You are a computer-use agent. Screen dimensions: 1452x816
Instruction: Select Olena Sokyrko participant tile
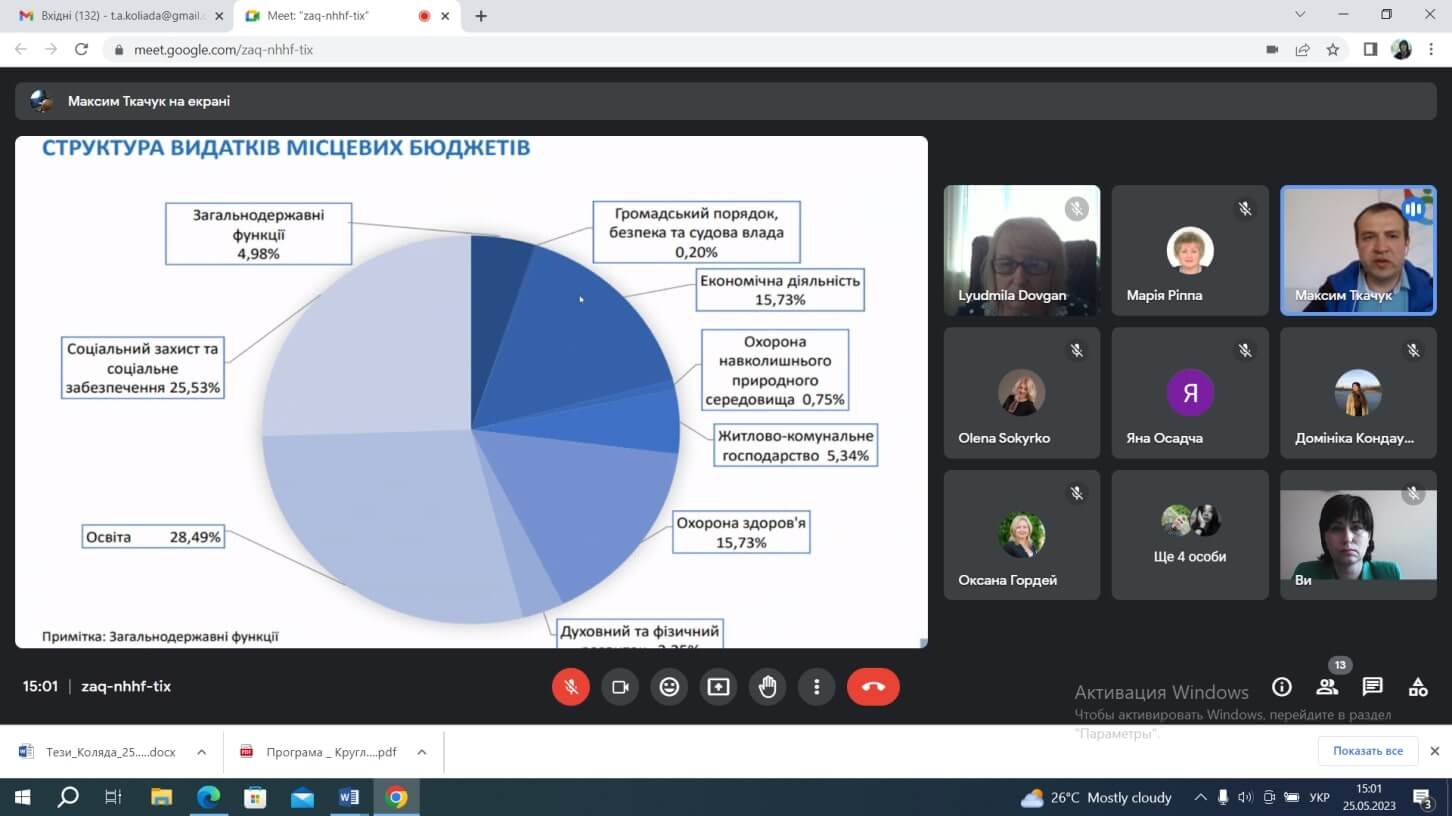(1022, 393)
